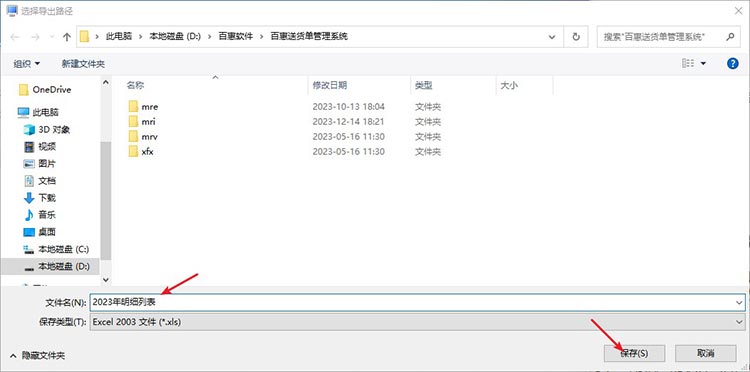Click the view layout icon
The image size is (750, 372).
tap(688, 63)
